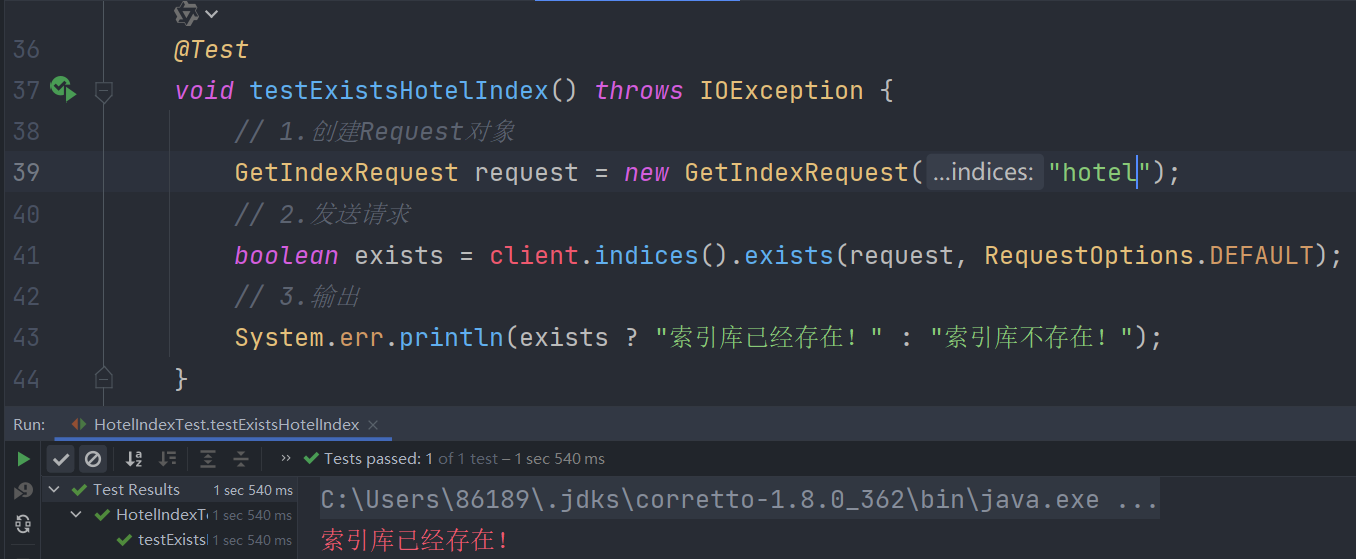Click the comment '// 1.创建Request对象'
The image size is (1356, 559).
[375, 131]
